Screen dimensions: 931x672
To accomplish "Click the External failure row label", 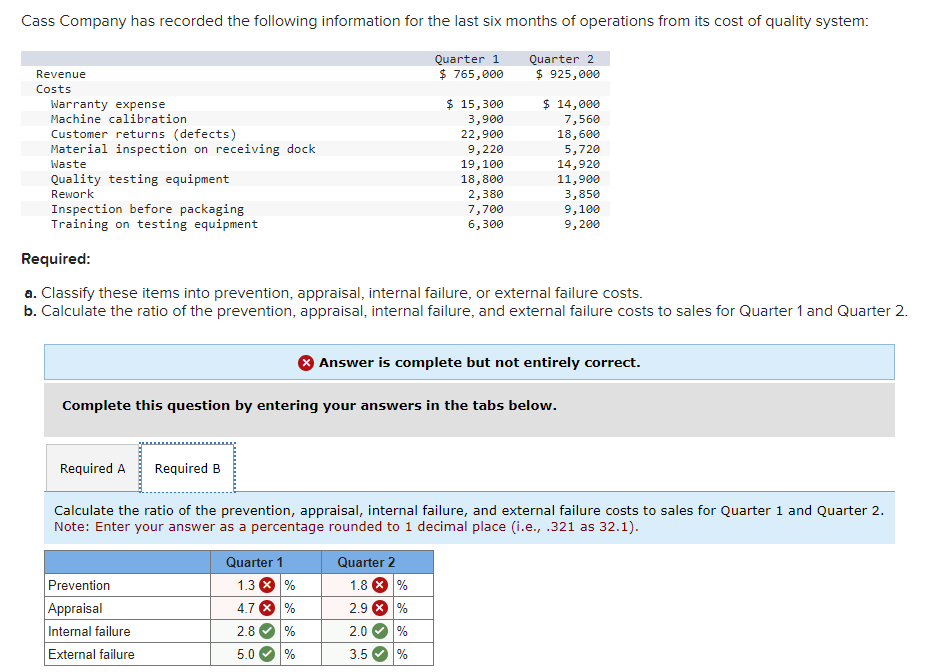I will click(x=91, y=654).
